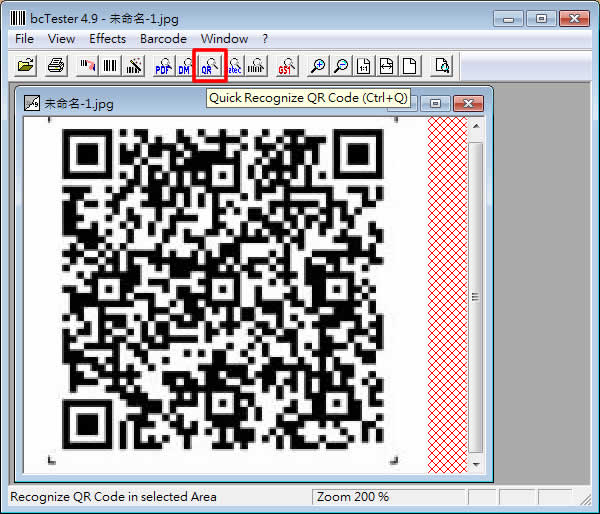Open the ? help menu
Screen dimensions: 600x514
[x=265, y=39]
